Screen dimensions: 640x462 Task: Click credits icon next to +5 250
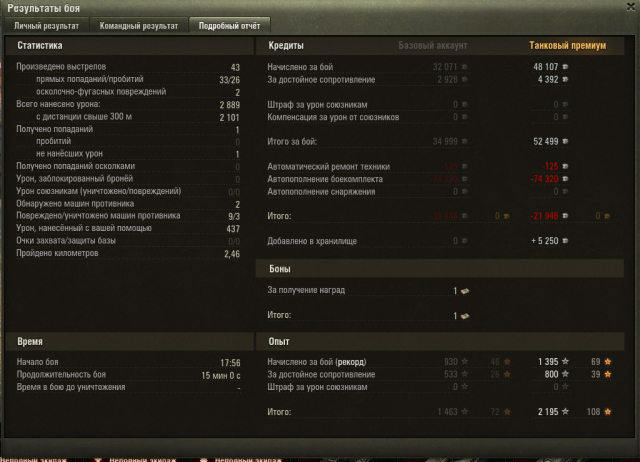click(565, 241)
